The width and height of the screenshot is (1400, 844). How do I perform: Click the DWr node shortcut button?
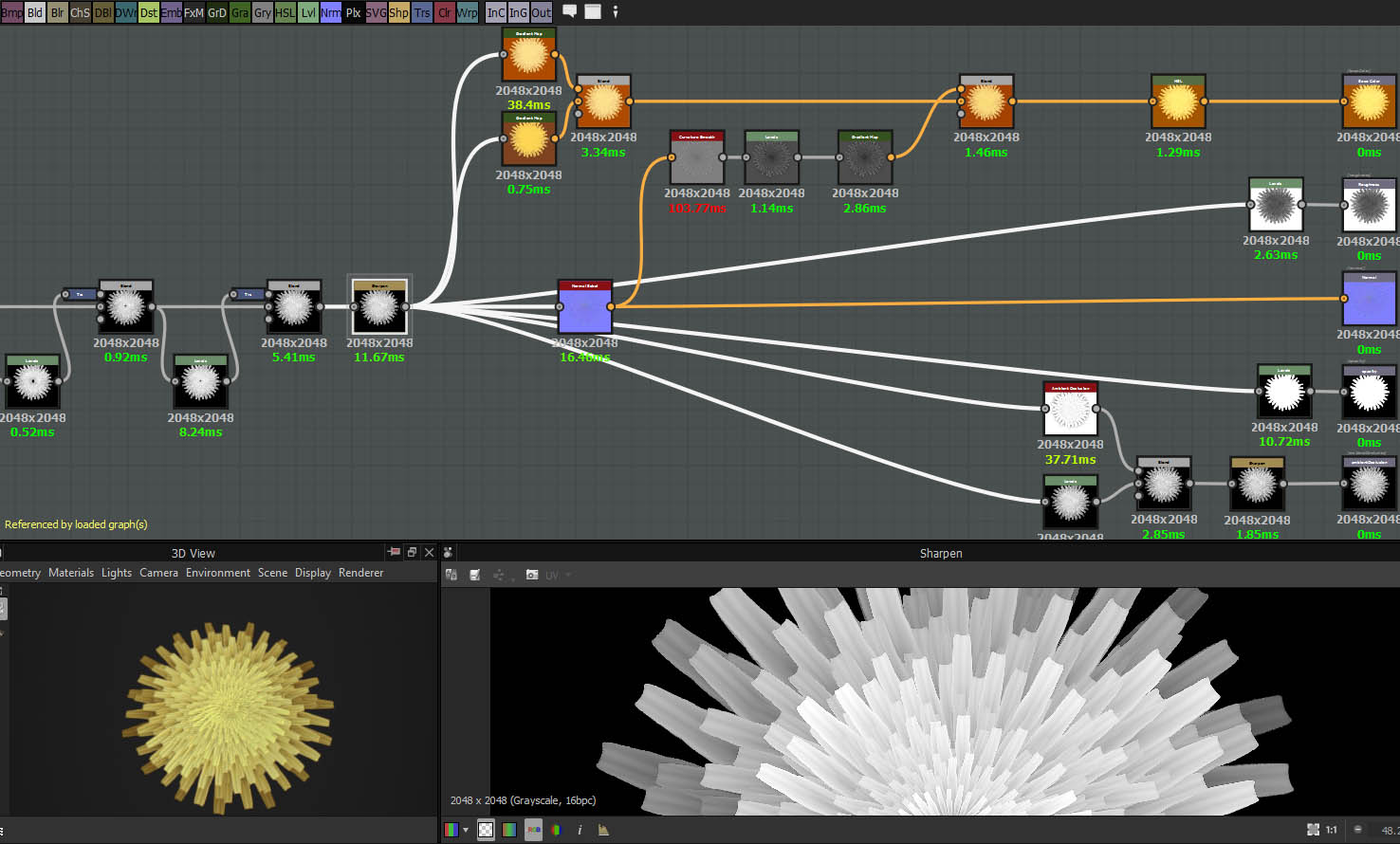[126, 12]
